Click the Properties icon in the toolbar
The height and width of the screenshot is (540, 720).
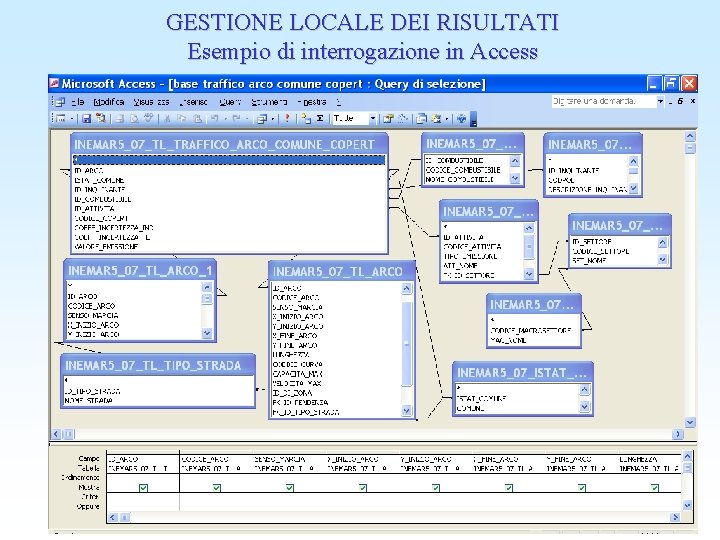388,119
